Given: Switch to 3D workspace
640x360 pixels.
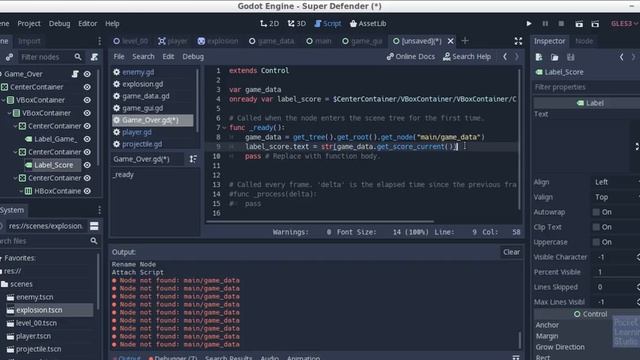Looking at the screenshot, I should (297, 24).
